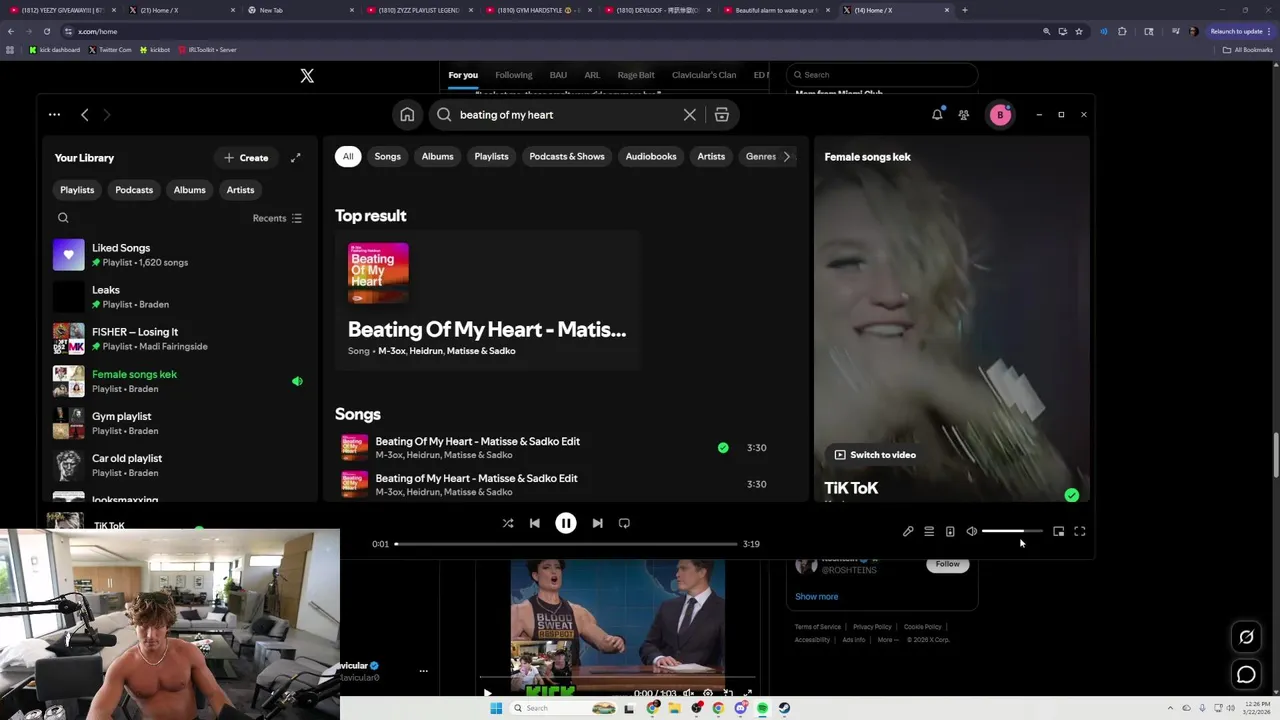This screenshot has width=1280, height=720.
Task: Open Connect to a device icon
Action: tap(950, 532)
